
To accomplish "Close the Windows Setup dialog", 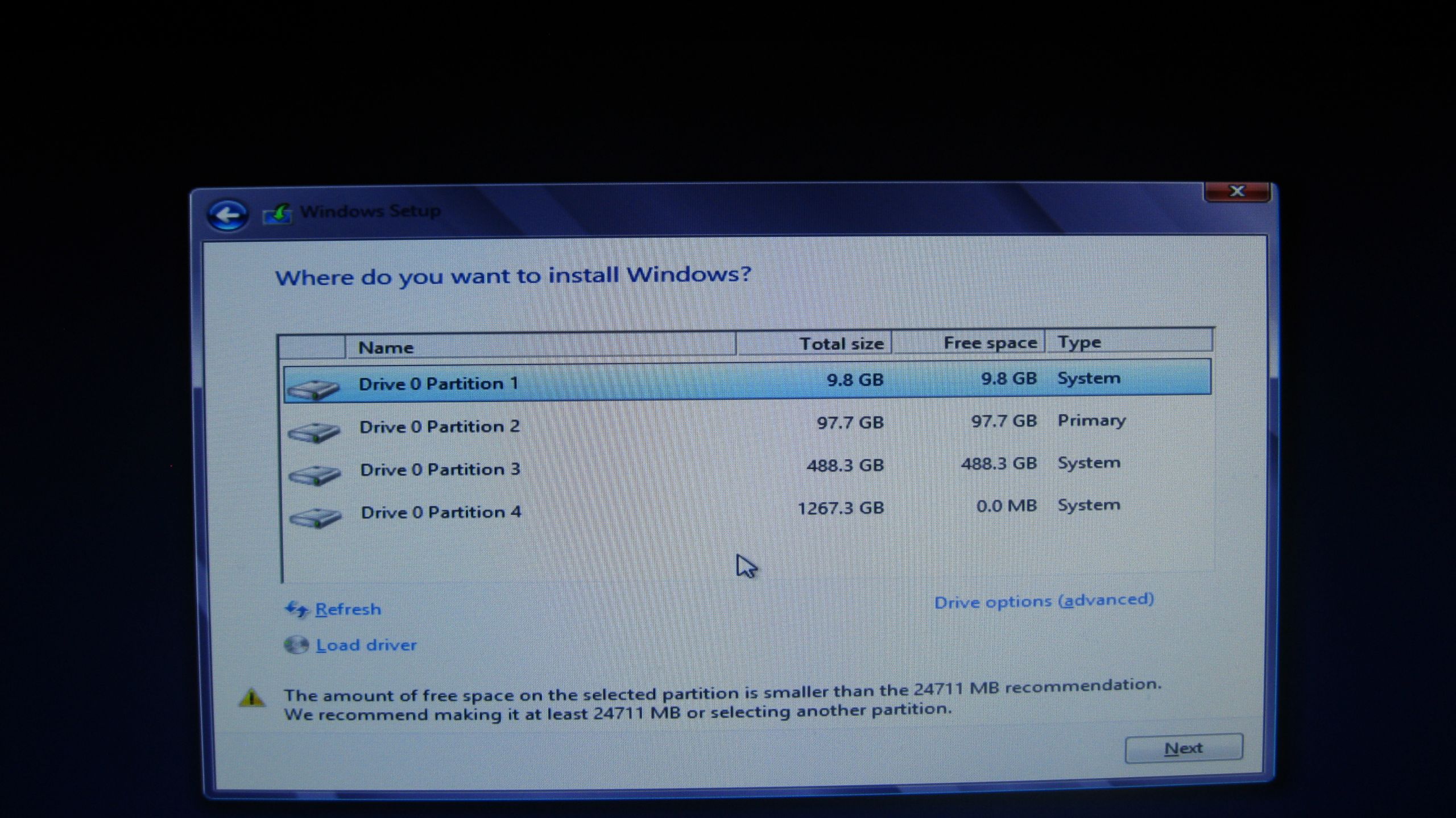I will coord(1237,192).
